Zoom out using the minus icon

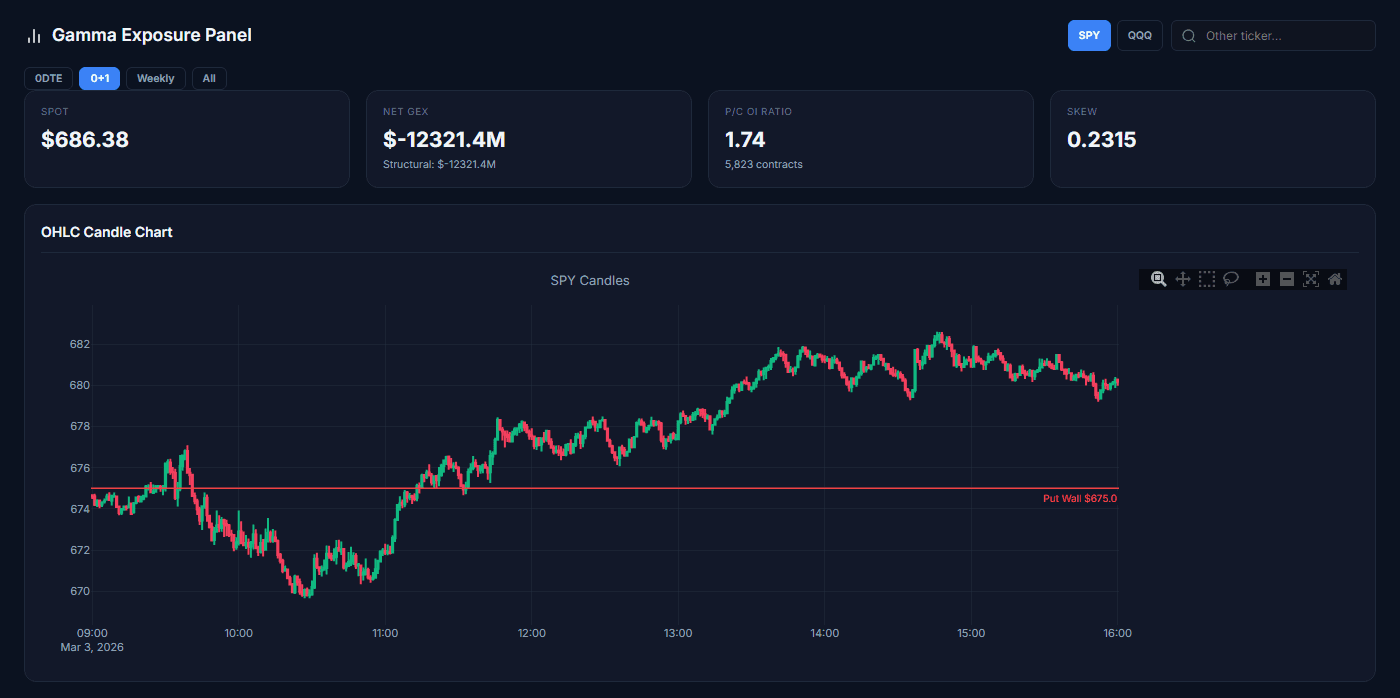pyautogui.click(x=1287, y=279)
